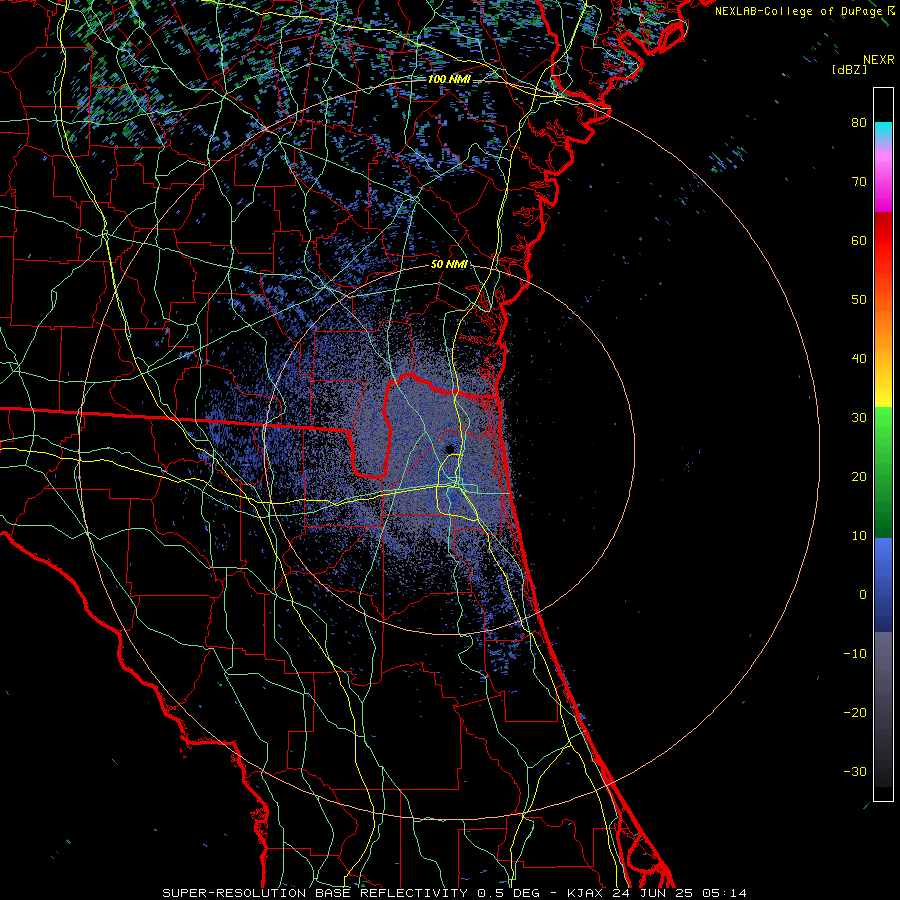The height and width of the screenshot is (900, 900).
Task: Click the cyan top segment of color bar
Action: click(x=883, y=131)
